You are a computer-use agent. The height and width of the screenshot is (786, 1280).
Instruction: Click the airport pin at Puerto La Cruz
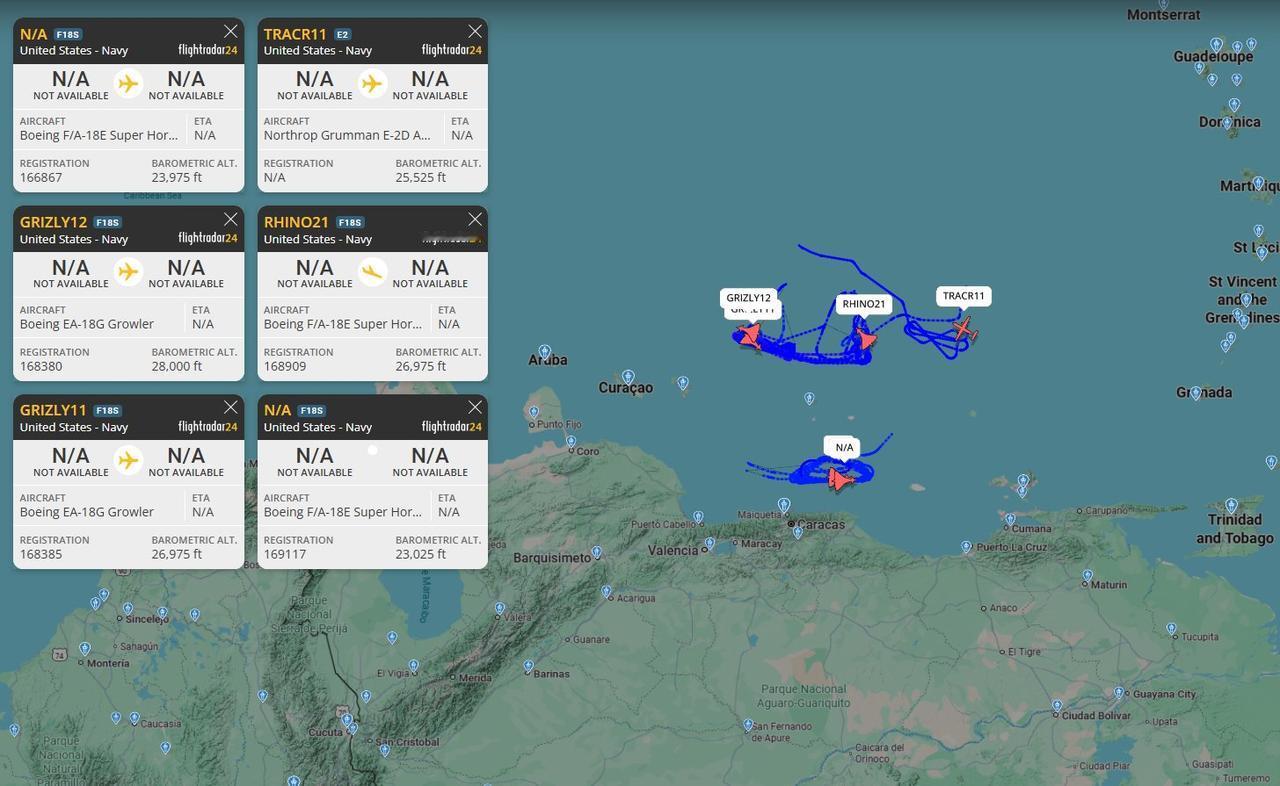click(966, 547)
